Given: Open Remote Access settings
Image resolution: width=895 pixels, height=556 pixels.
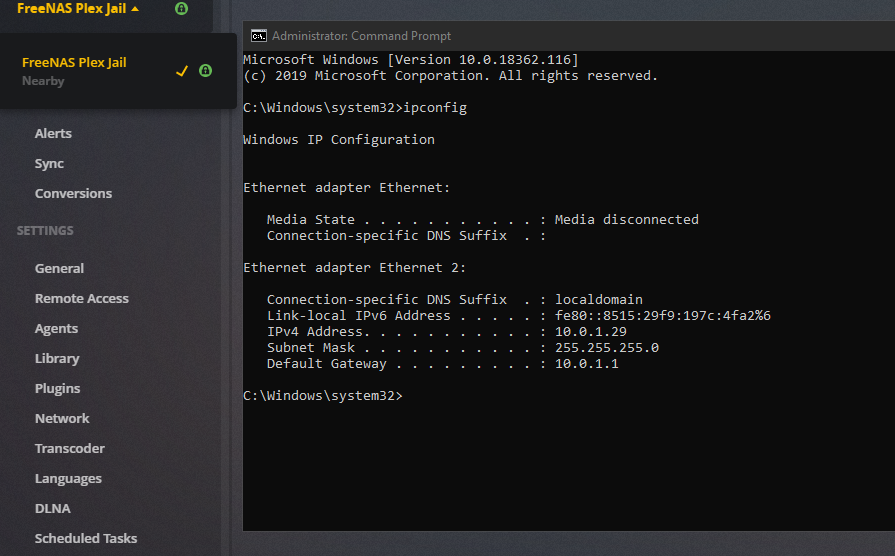Looking at the screenshot, I should click(x=82, y=299).
